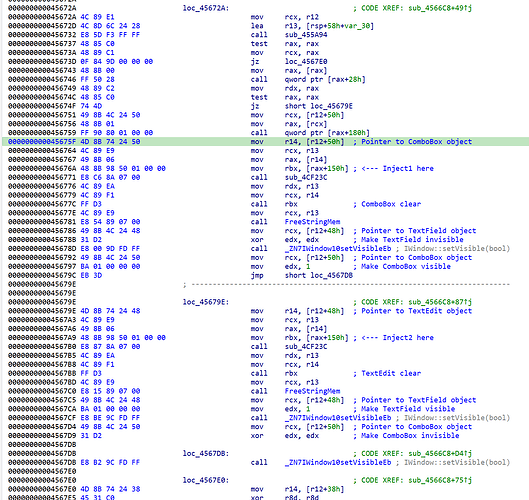This screenshot has width=529, height=500.
Task: Click sub_4CF23C call at address 456771
Action: click(x=306, y=177)
